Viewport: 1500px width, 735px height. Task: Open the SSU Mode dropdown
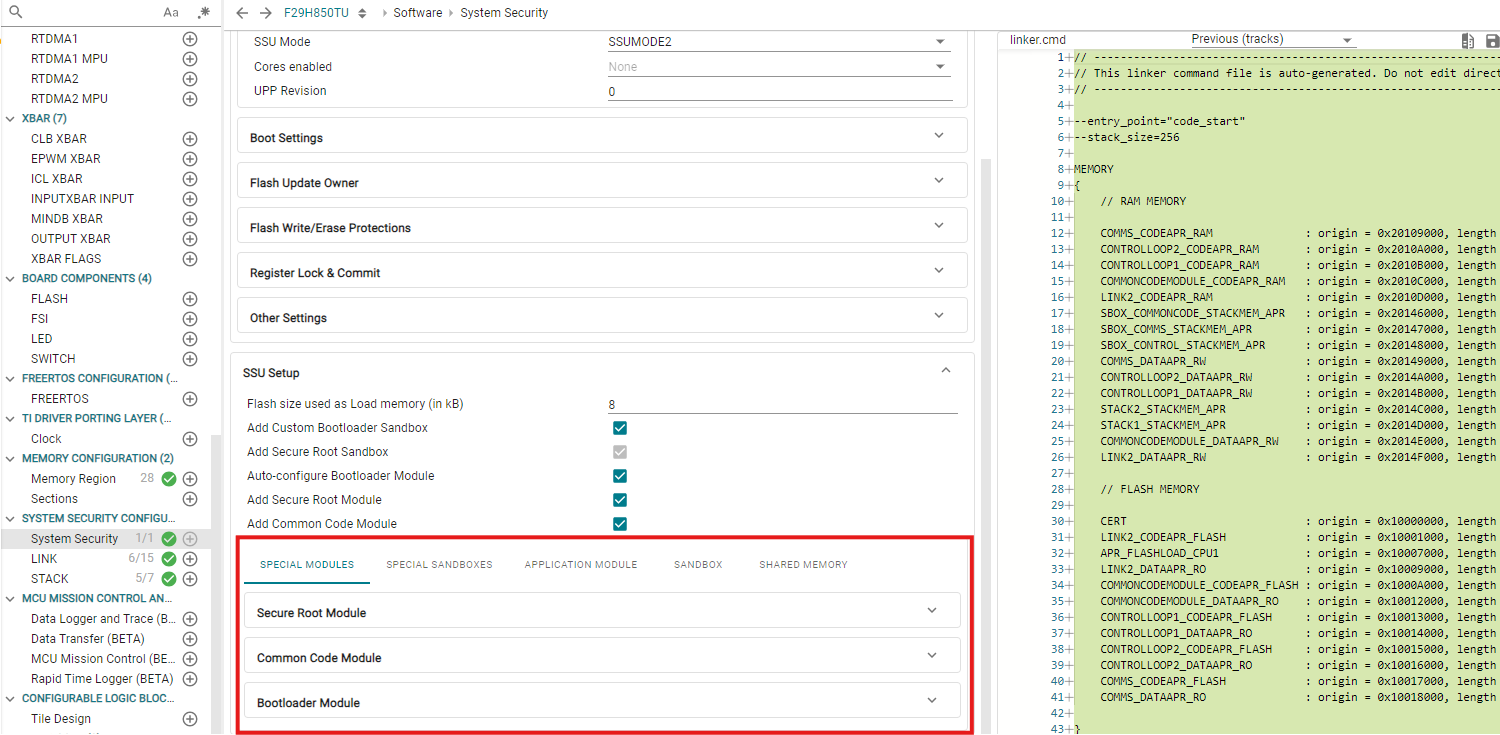[779, 42]
